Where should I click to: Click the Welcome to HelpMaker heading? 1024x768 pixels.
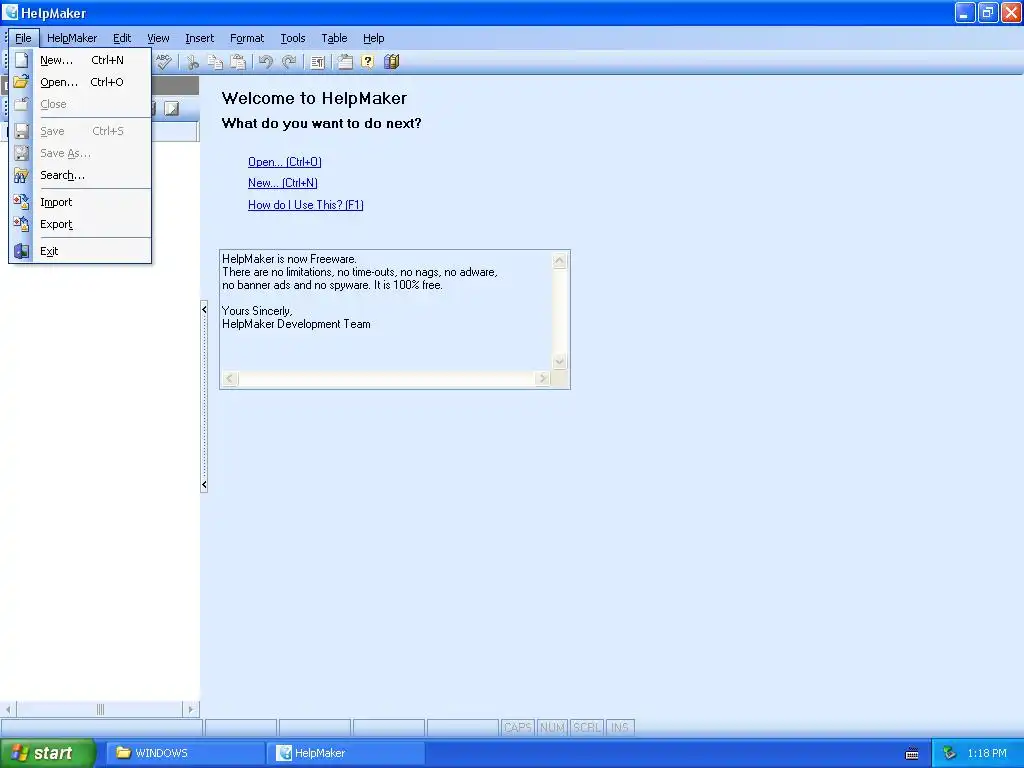click(x=314, y=99)
